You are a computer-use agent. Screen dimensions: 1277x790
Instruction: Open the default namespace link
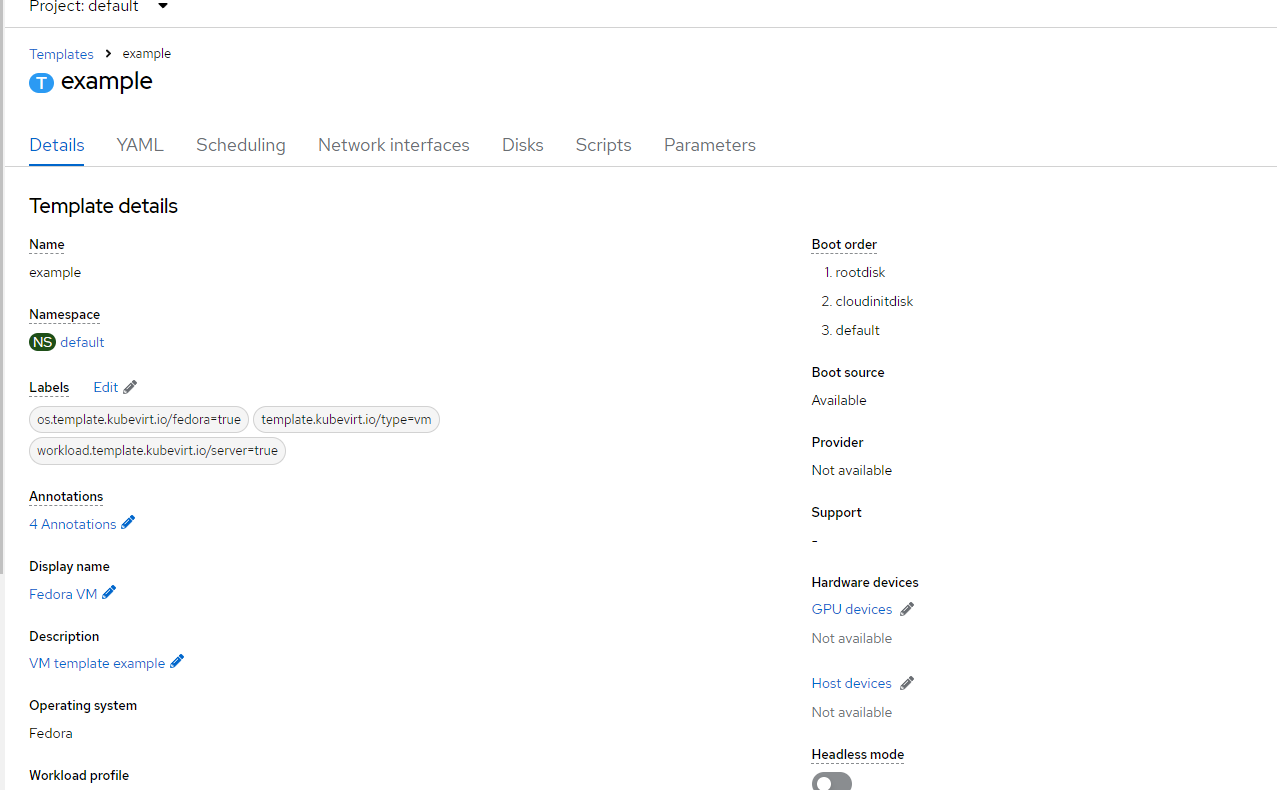click(82, 342)
